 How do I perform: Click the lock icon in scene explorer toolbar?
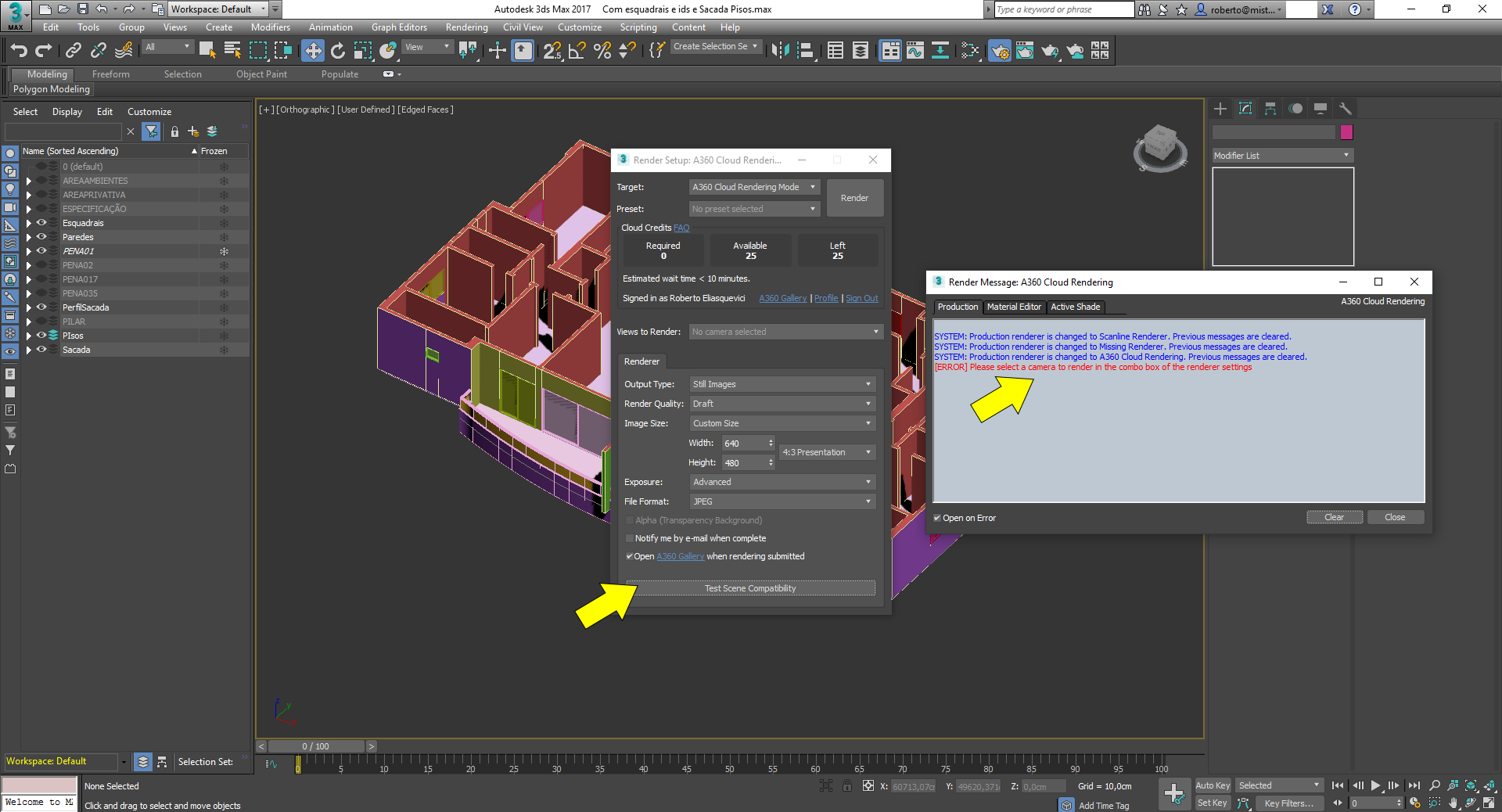(174, 131)
